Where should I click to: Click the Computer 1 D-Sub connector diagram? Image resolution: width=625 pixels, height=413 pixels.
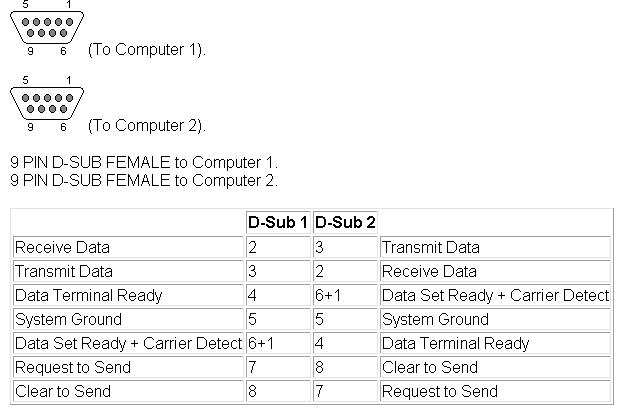click(x=47, y=28)
